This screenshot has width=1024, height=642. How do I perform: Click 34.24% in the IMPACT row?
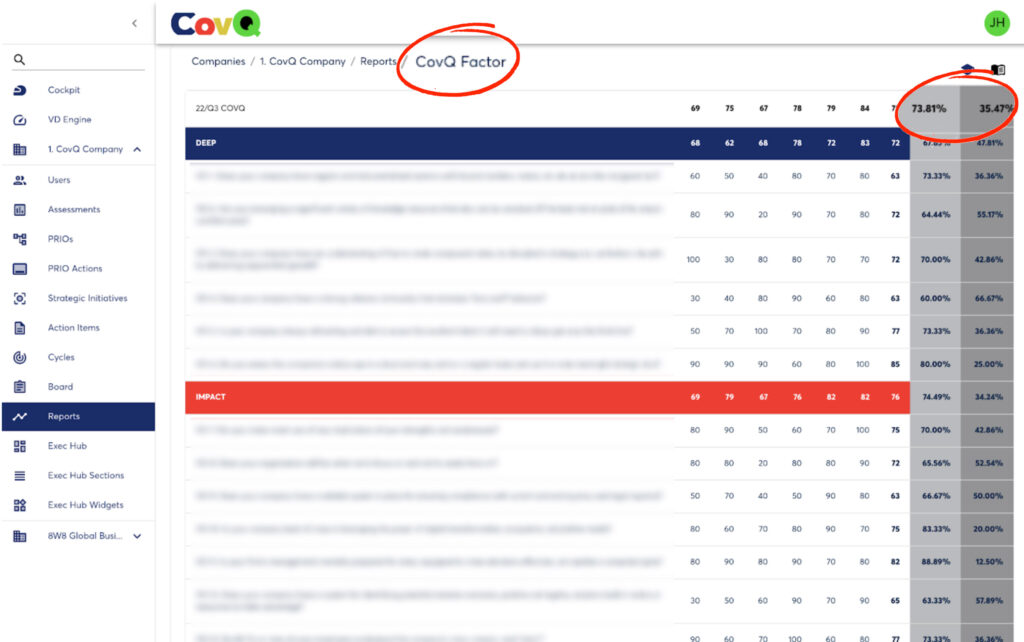tap(989, 397)
